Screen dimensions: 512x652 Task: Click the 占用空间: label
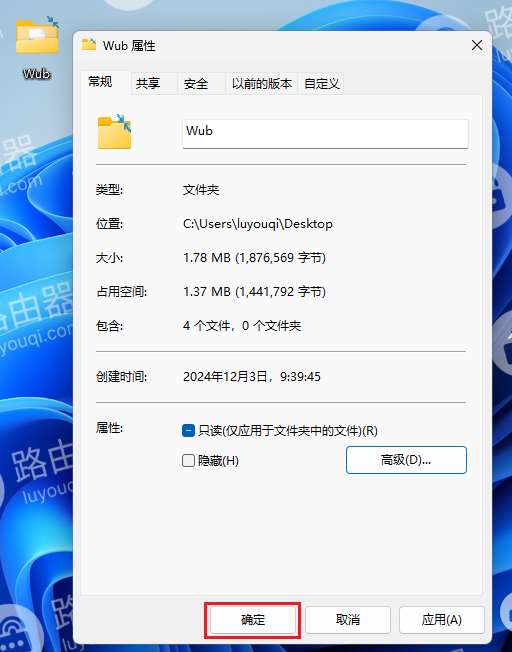pyautogui.click(x=121, y=292)
